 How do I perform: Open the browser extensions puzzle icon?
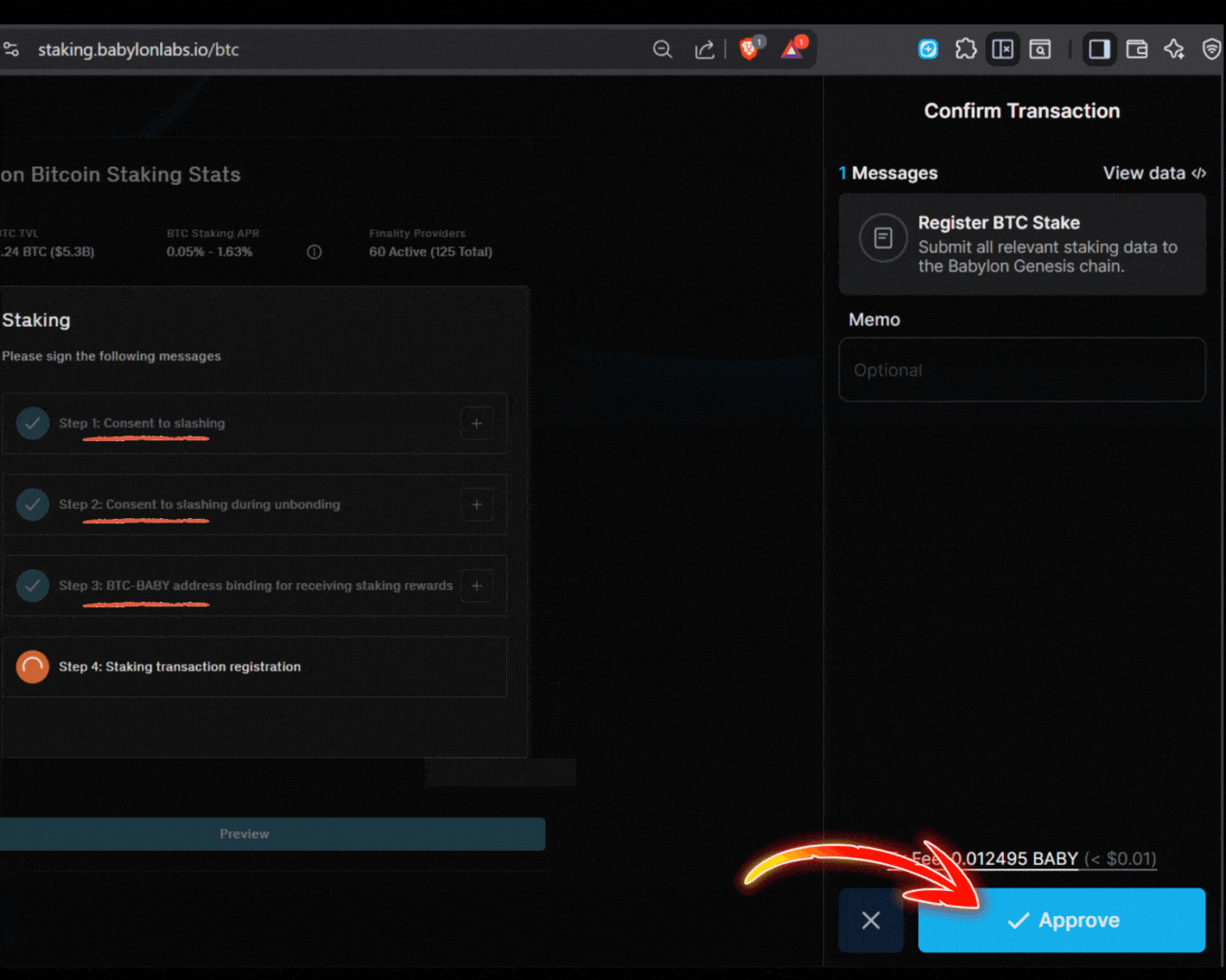click(966, 49)
